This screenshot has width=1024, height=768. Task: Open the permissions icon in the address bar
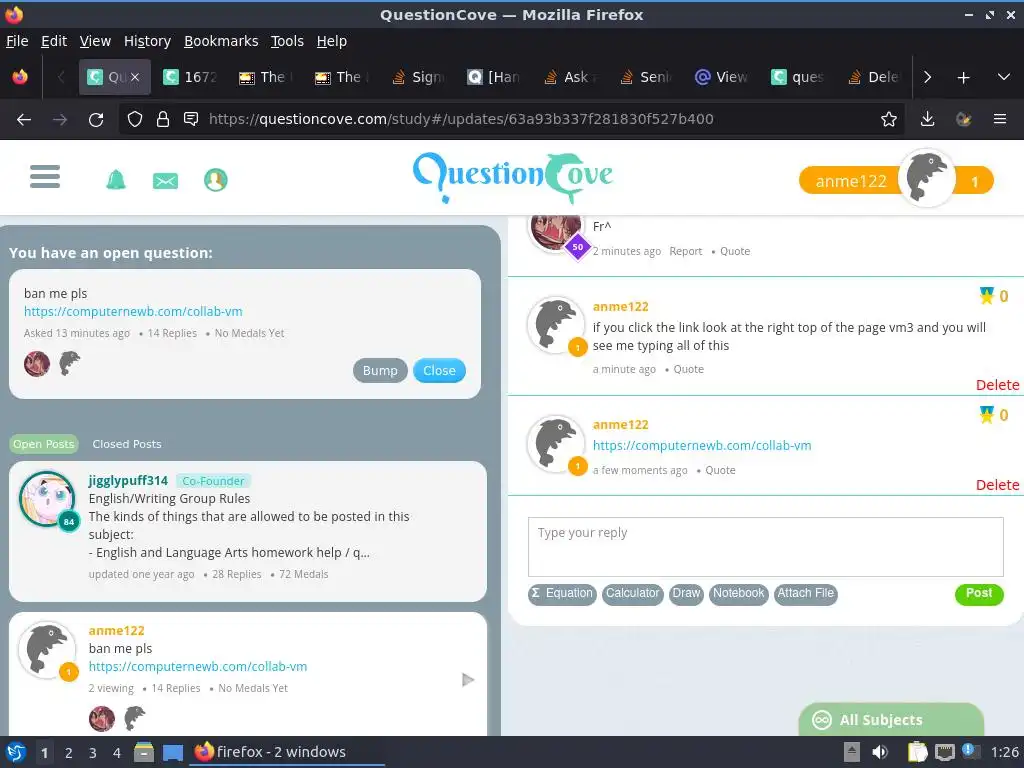point(191,119)
